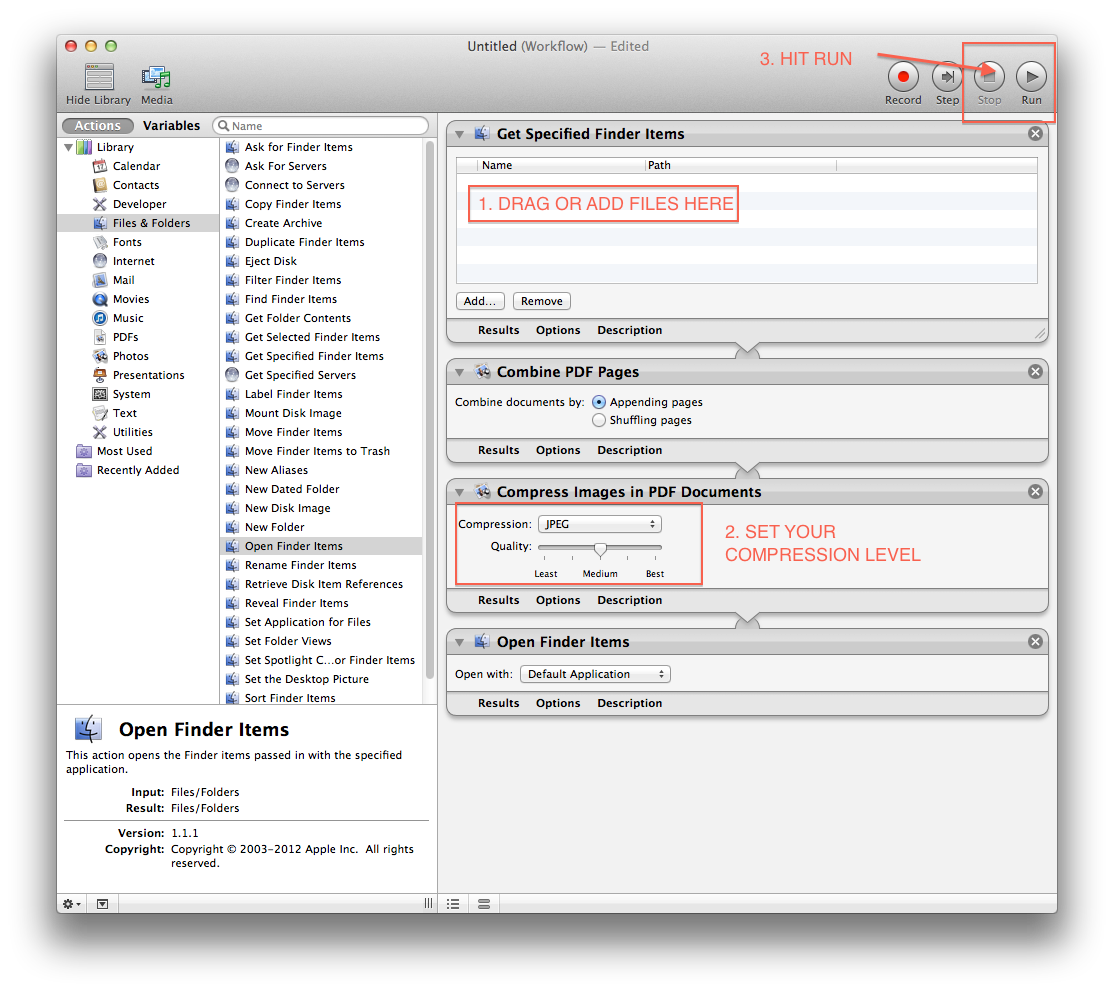Run the workflow
1114x992 pixels.
(1031, 76)
